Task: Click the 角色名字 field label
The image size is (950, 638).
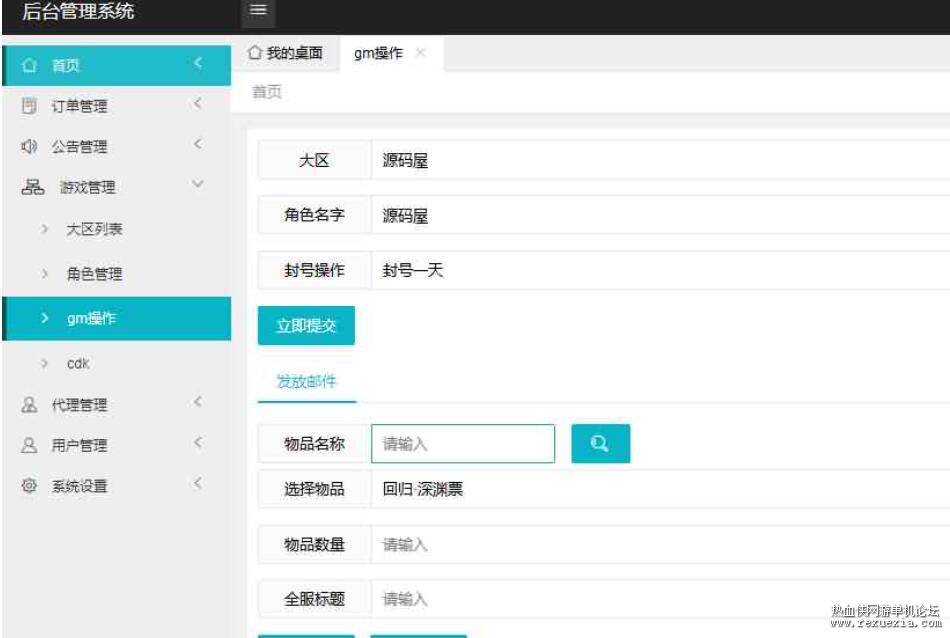Action: tap(314, 214)
